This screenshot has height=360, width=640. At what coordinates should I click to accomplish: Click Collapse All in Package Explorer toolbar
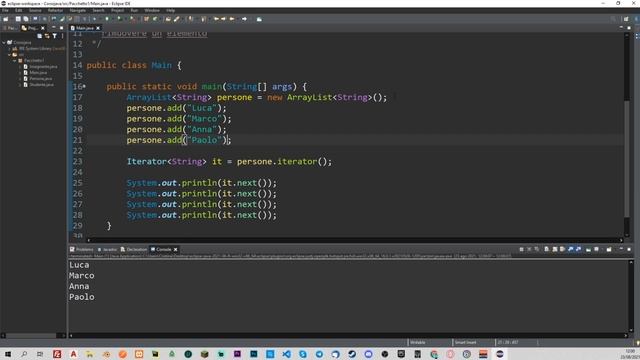coord(40,36)
